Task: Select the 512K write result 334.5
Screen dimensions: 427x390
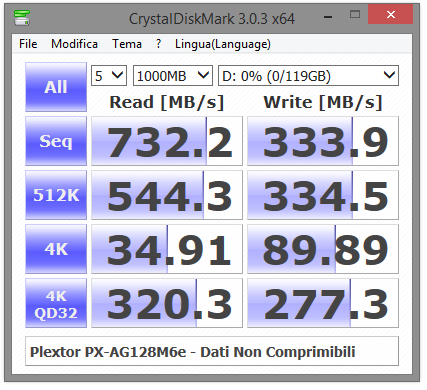Action: click(x=323, y=195)
